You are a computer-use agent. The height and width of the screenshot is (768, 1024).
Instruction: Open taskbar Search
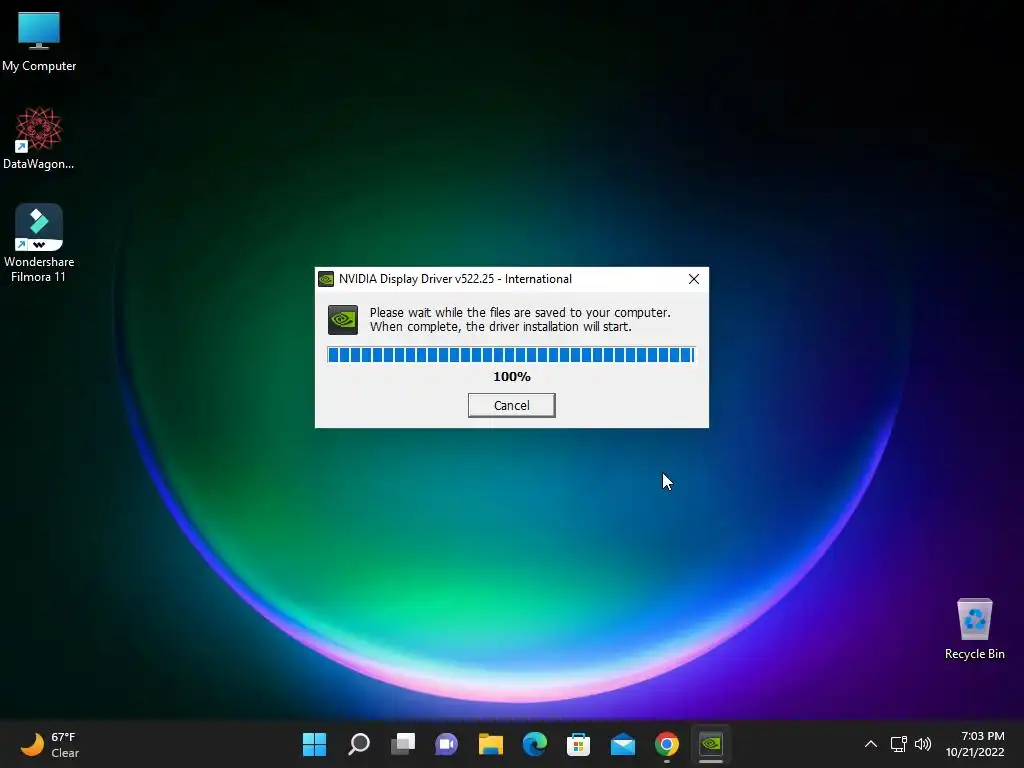pos(359,744)
